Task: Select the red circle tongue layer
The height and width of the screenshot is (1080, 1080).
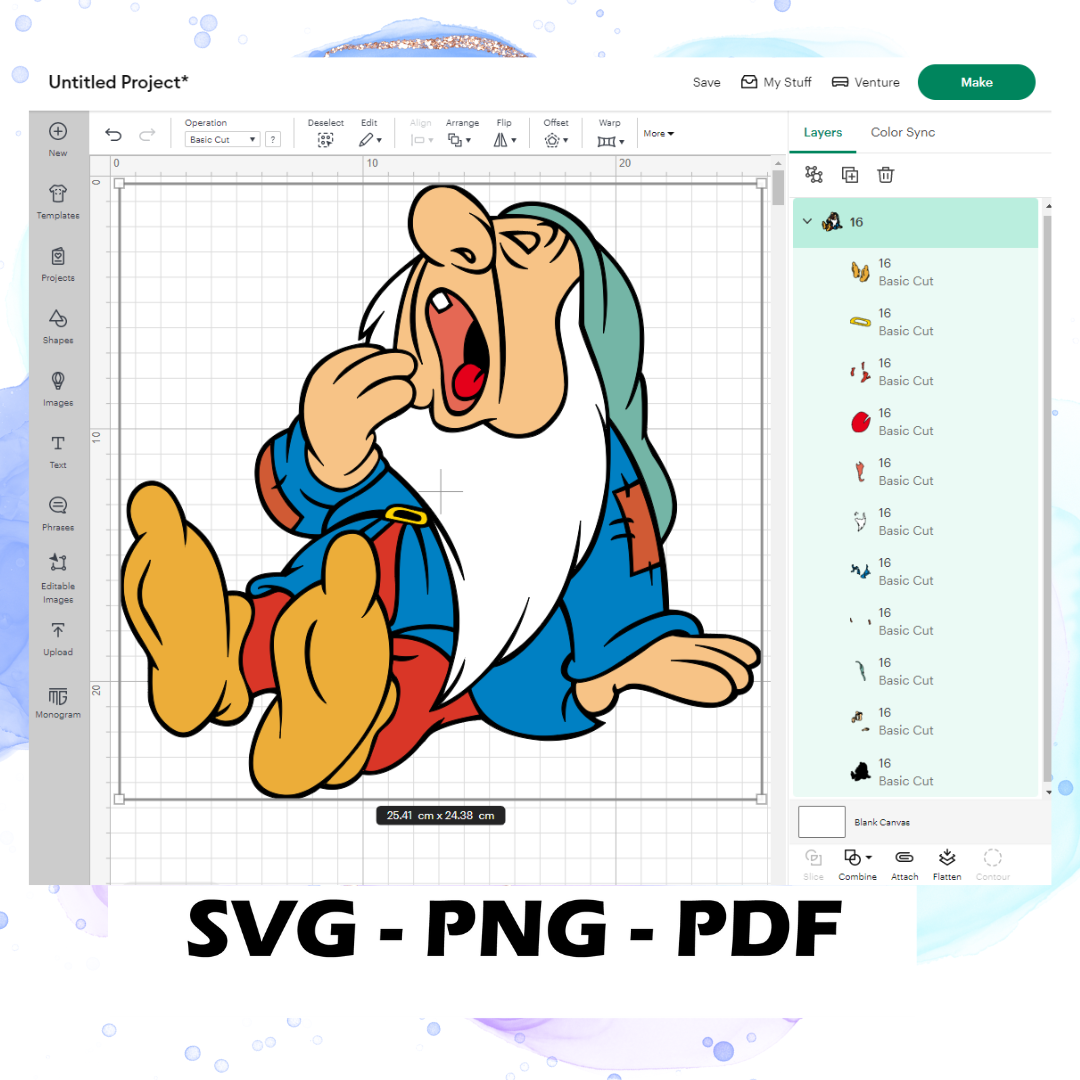Action: point(915,422)
